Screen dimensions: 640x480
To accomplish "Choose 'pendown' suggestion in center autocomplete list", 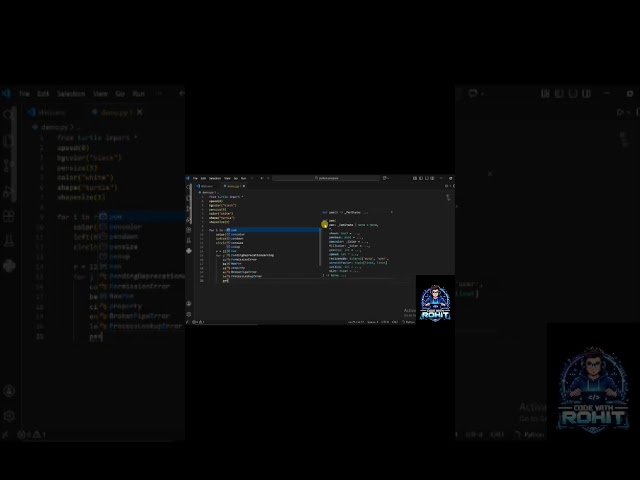I will coord(273,238).
